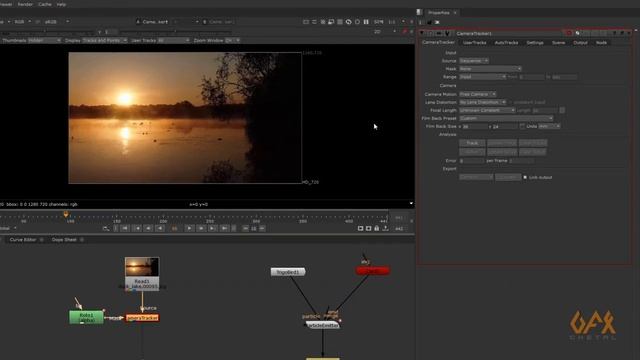Click the Film Back Size y field

504,127
